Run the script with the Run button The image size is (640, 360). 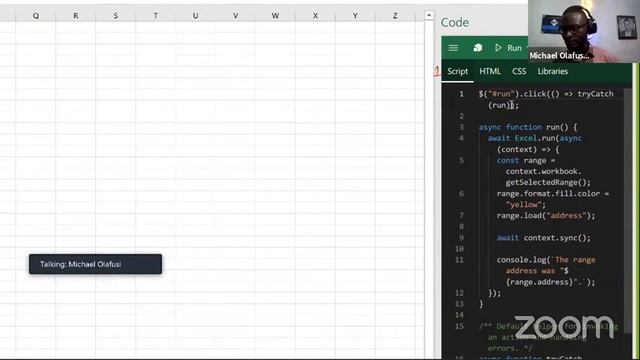coord(508,48)
